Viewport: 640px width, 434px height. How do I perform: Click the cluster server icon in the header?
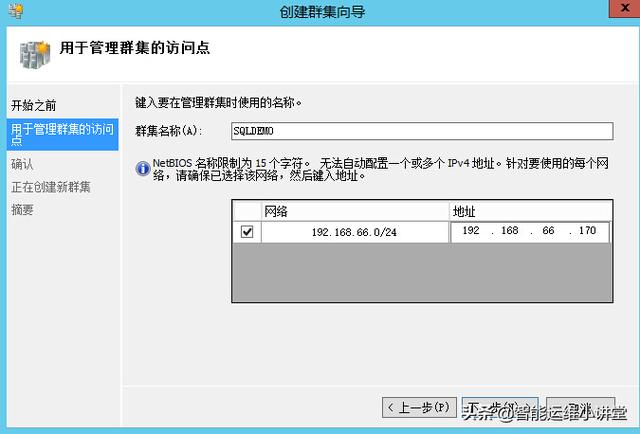pos(35,54)
